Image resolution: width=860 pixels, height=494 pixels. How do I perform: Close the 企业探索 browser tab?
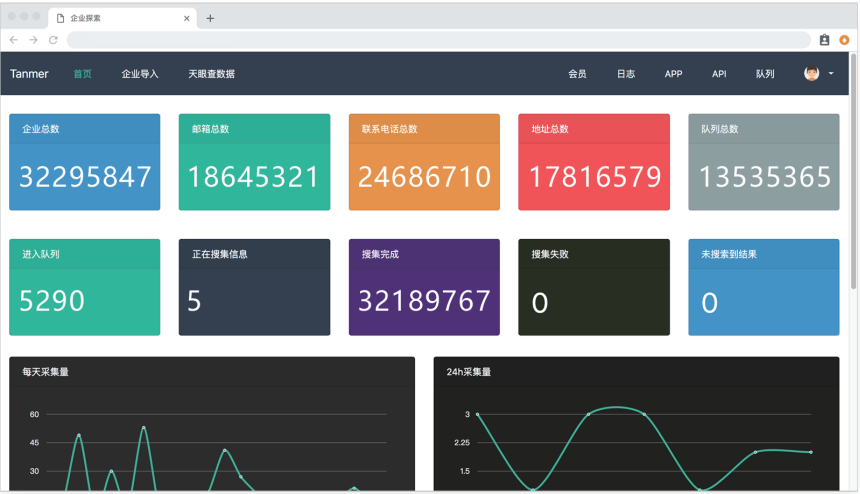187,18
